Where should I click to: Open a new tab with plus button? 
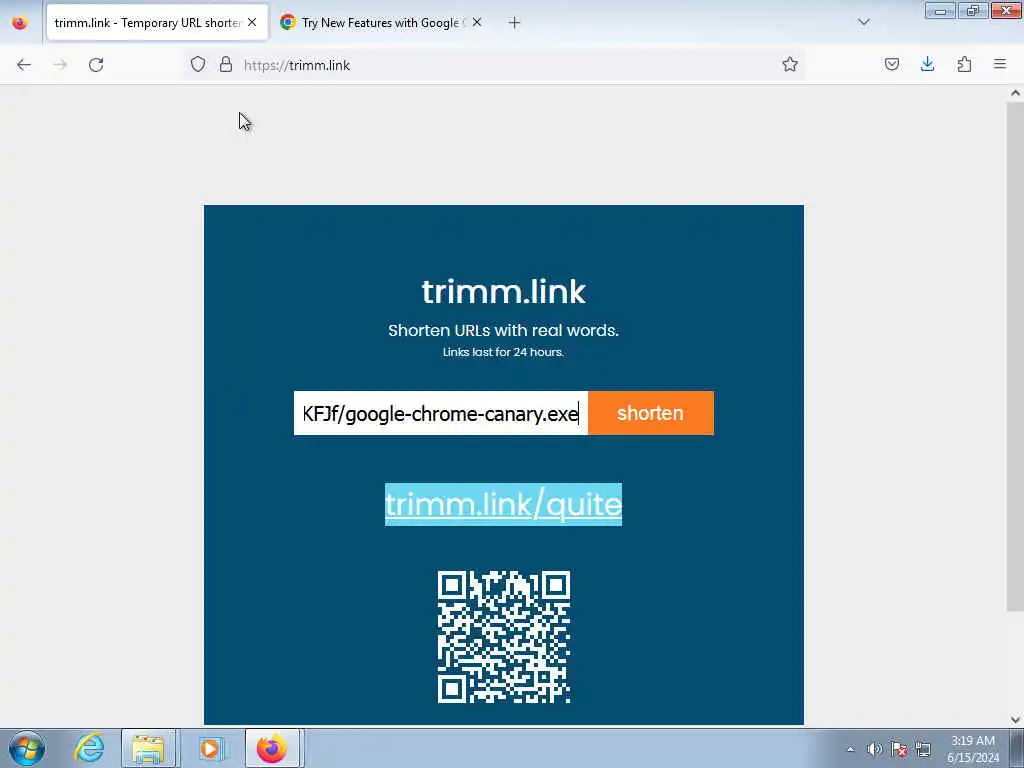(x=515, y=23)
